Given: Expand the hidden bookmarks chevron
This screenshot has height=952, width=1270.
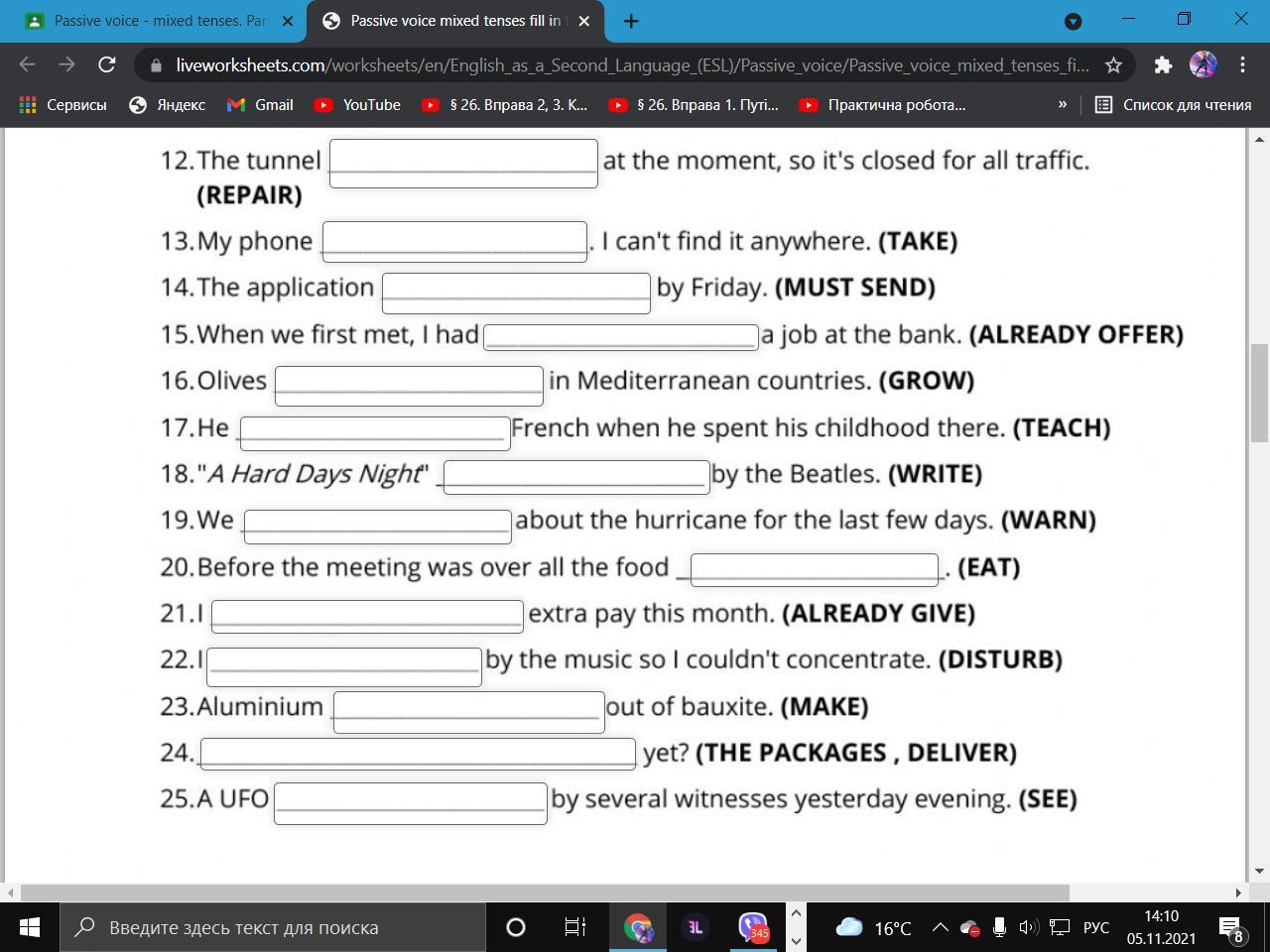Looking at the screenshot, I should 1063,104.
